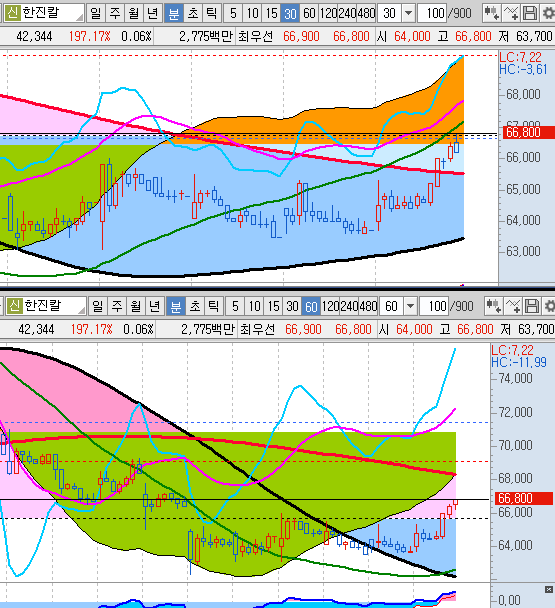Click the 시 64,000 open price in upper info bar
This screenshot has height=608, width=555.
[404, 36]
